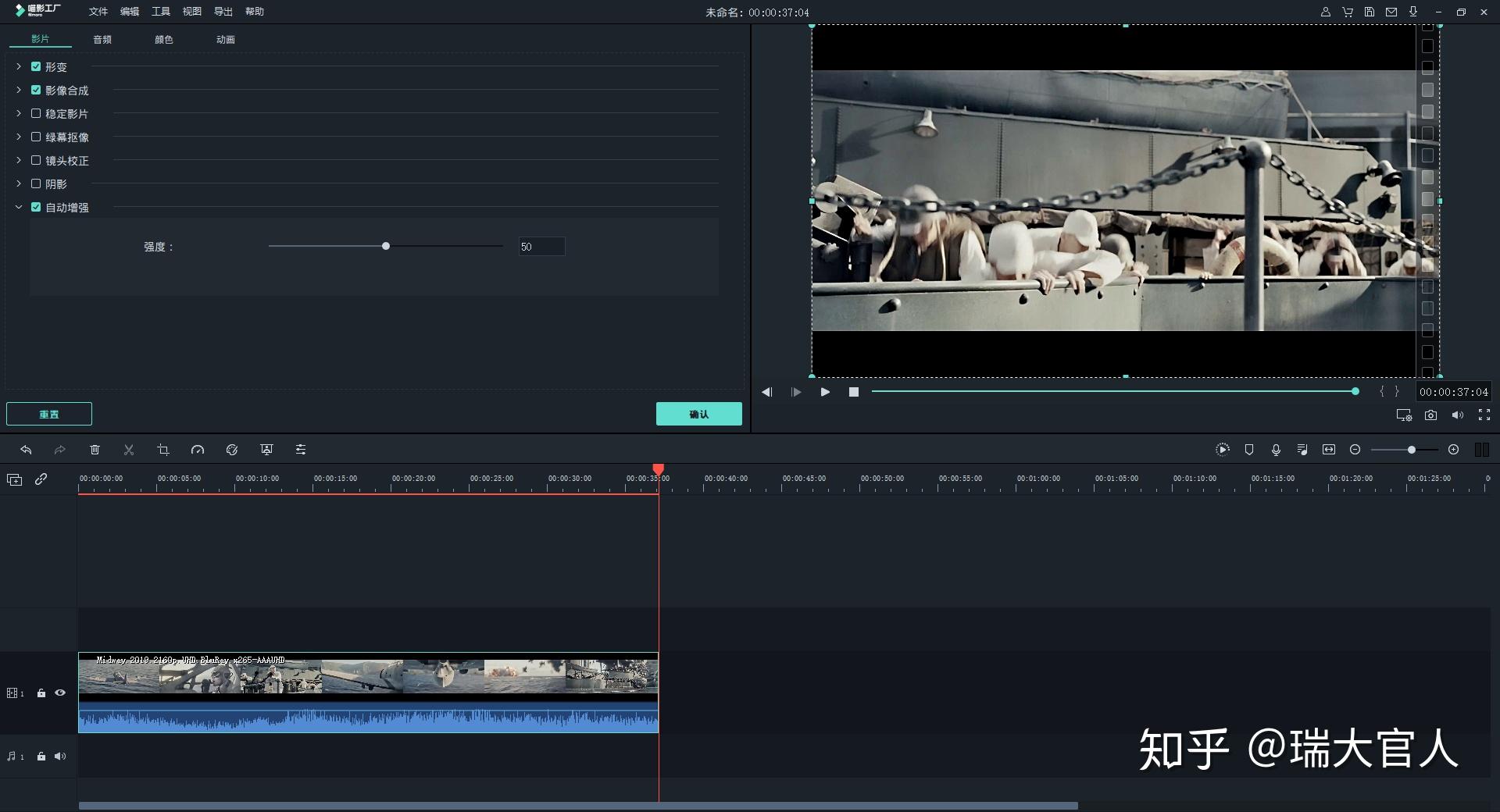The image size is (1500, 812).
Task: Expand the 镜头校正 section
Action: pyautogui.click(x=19, y=160)
